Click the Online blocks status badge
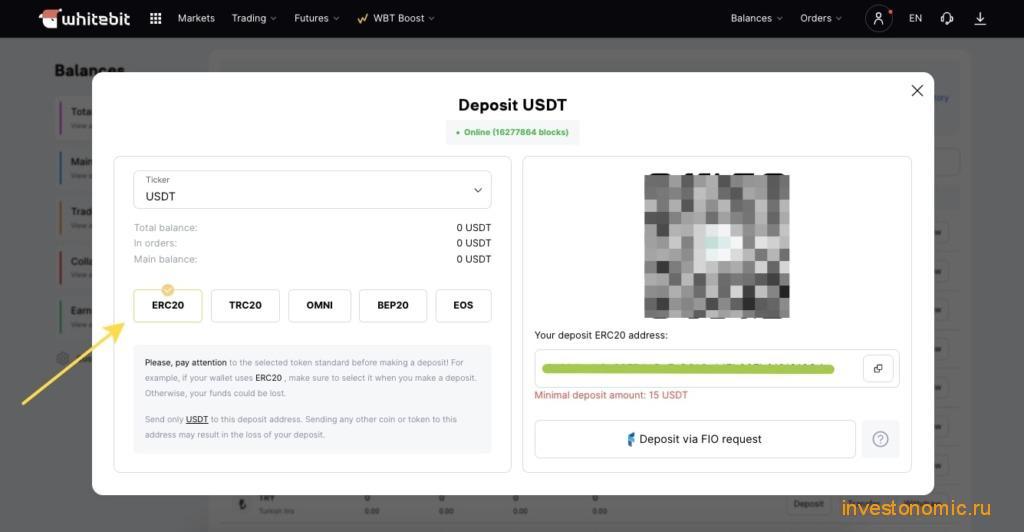This screenshot has width=1024, height=532. [x=513, y=133]
